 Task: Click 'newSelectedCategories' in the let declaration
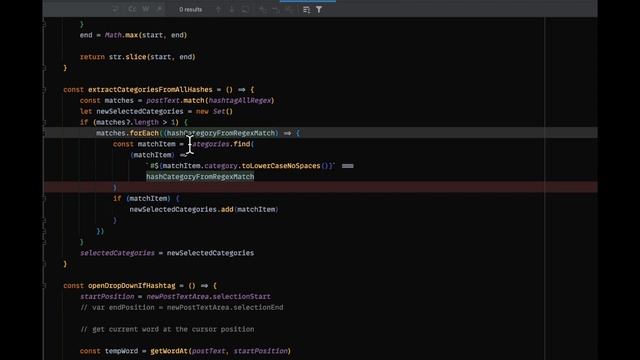click(x=140, y=111)
